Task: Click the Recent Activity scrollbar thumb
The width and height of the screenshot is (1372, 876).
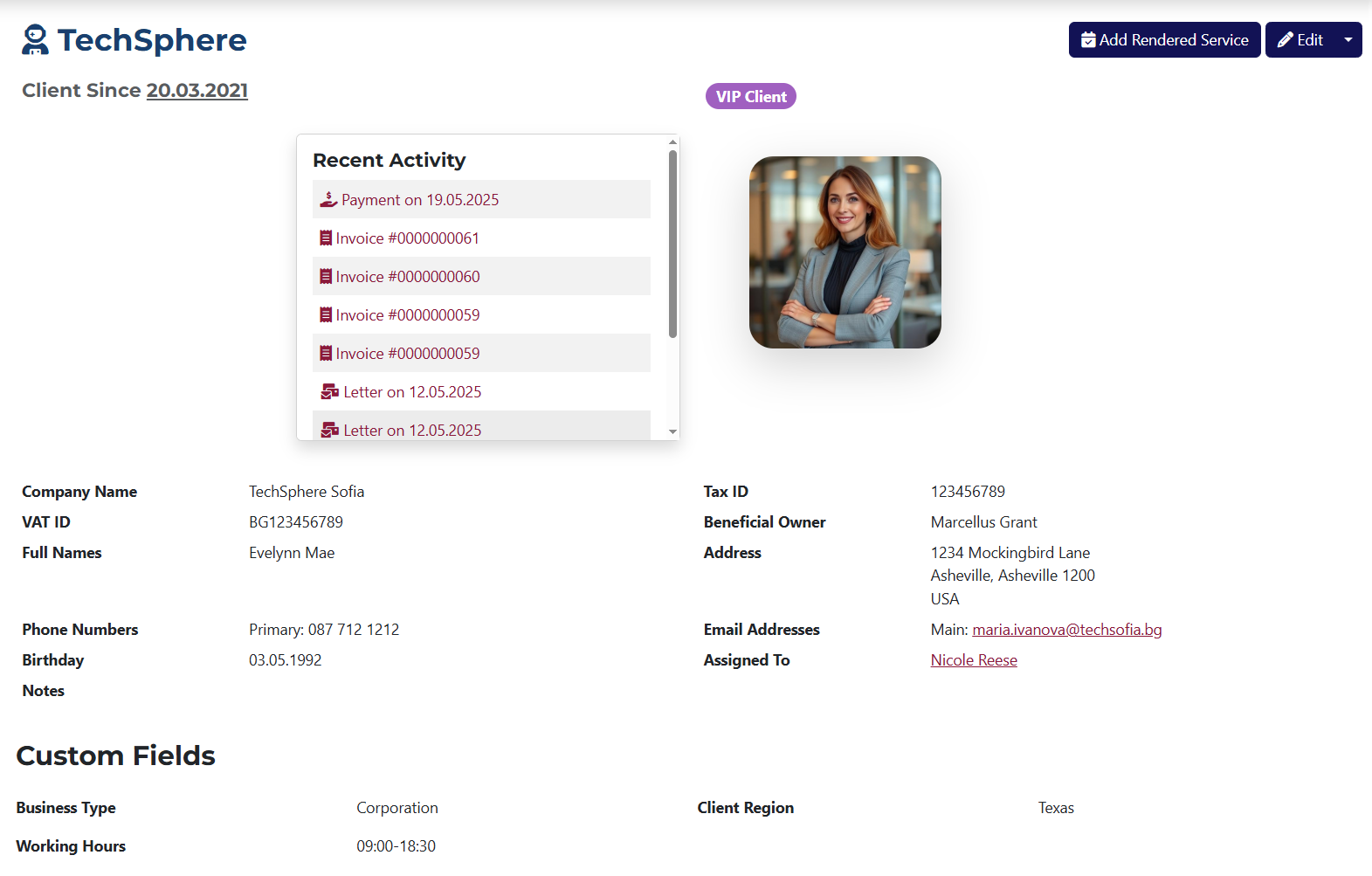Action: (x=672, y=244)
